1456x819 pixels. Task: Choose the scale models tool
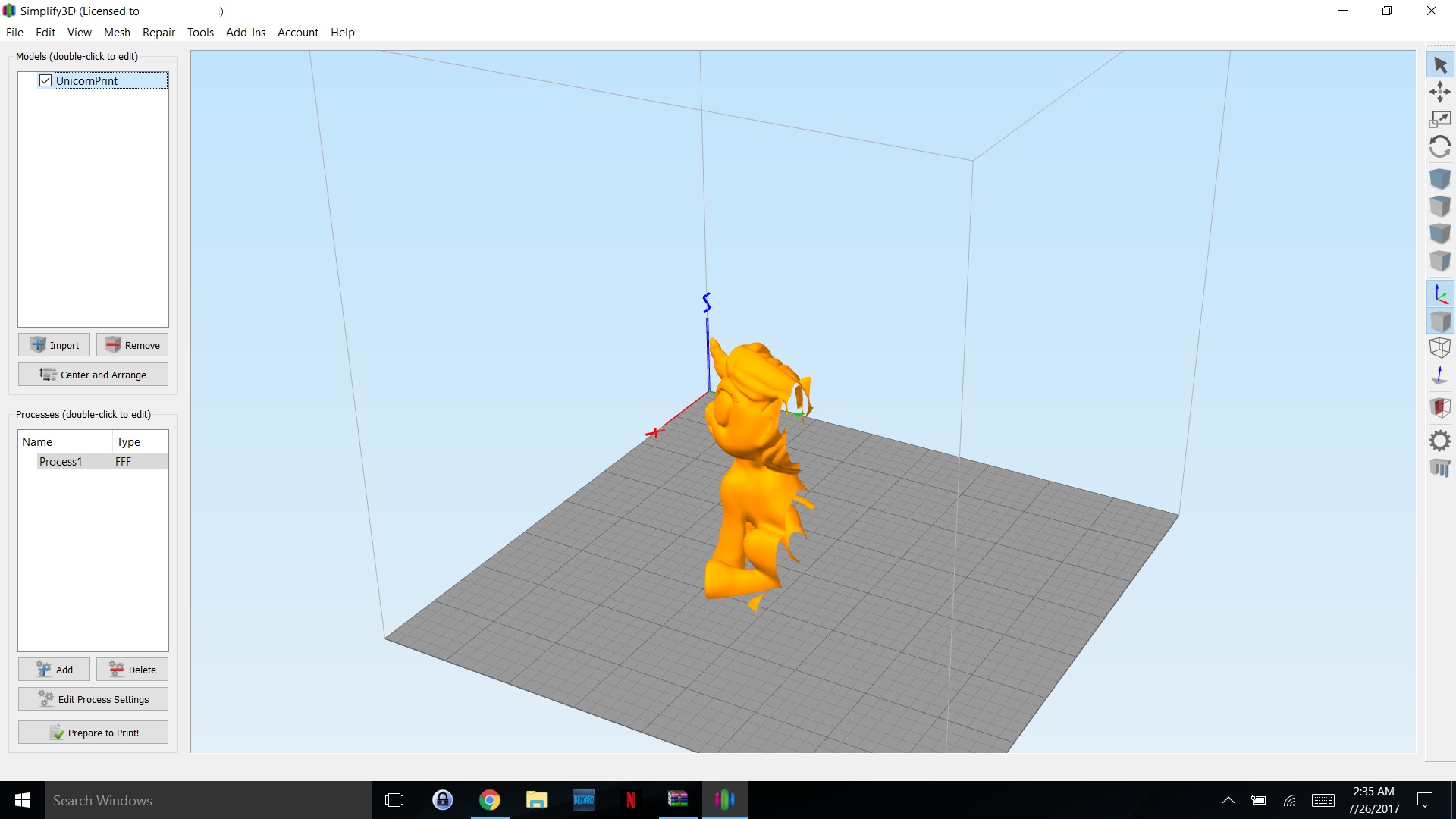(1440, 119)
